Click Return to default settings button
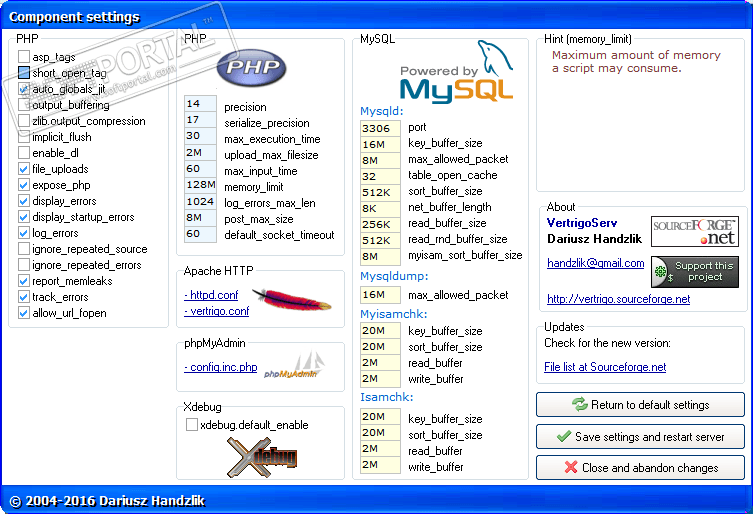The width and height of the screenshot is (753, 514). pos(640,404)
